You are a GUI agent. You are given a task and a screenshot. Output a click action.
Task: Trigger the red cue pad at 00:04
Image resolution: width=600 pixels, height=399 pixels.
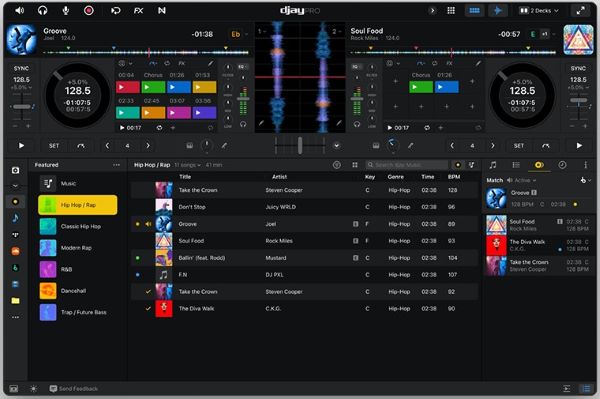[x=128, y=87]
